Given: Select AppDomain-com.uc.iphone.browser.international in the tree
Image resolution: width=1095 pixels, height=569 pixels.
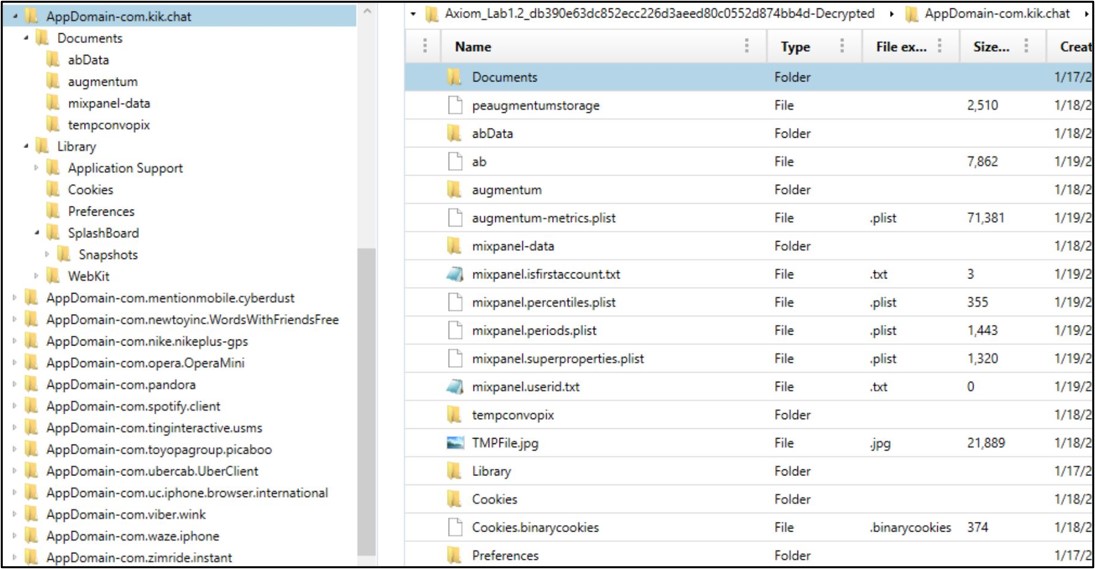Looking at the screenshot, I should 187,492.
